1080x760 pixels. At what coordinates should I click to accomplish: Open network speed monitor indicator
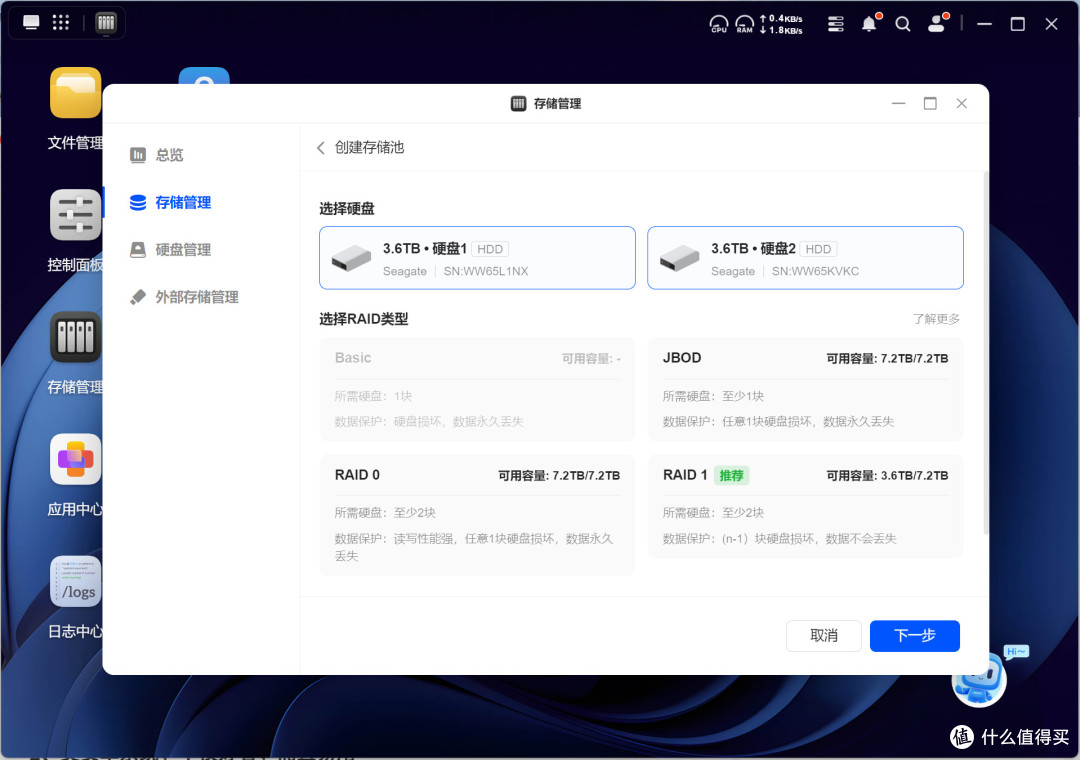pyautogui.click(x=781, y=24)
